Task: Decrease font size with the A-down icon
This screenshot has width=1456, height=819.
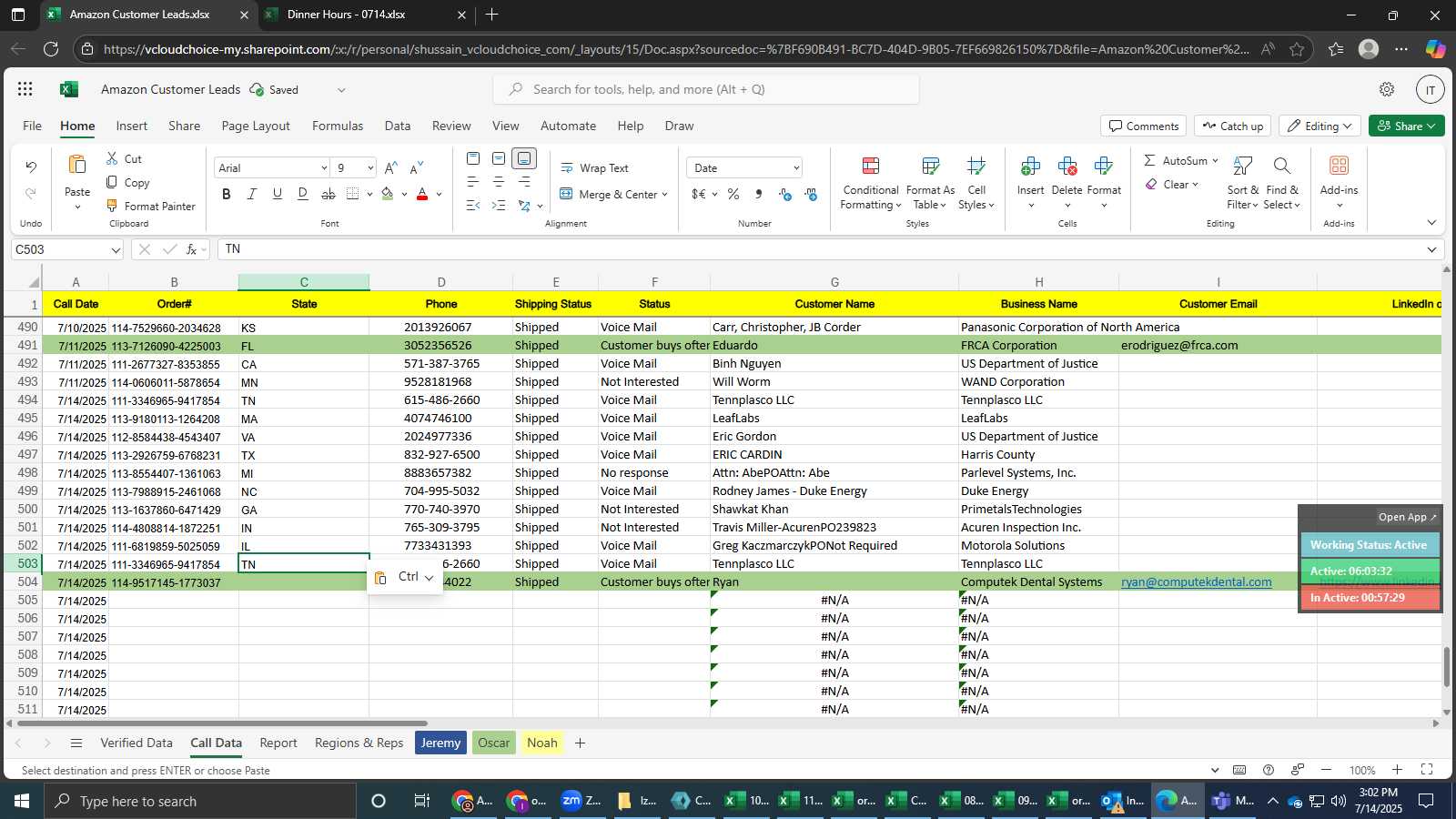Action: pos(416,167)
